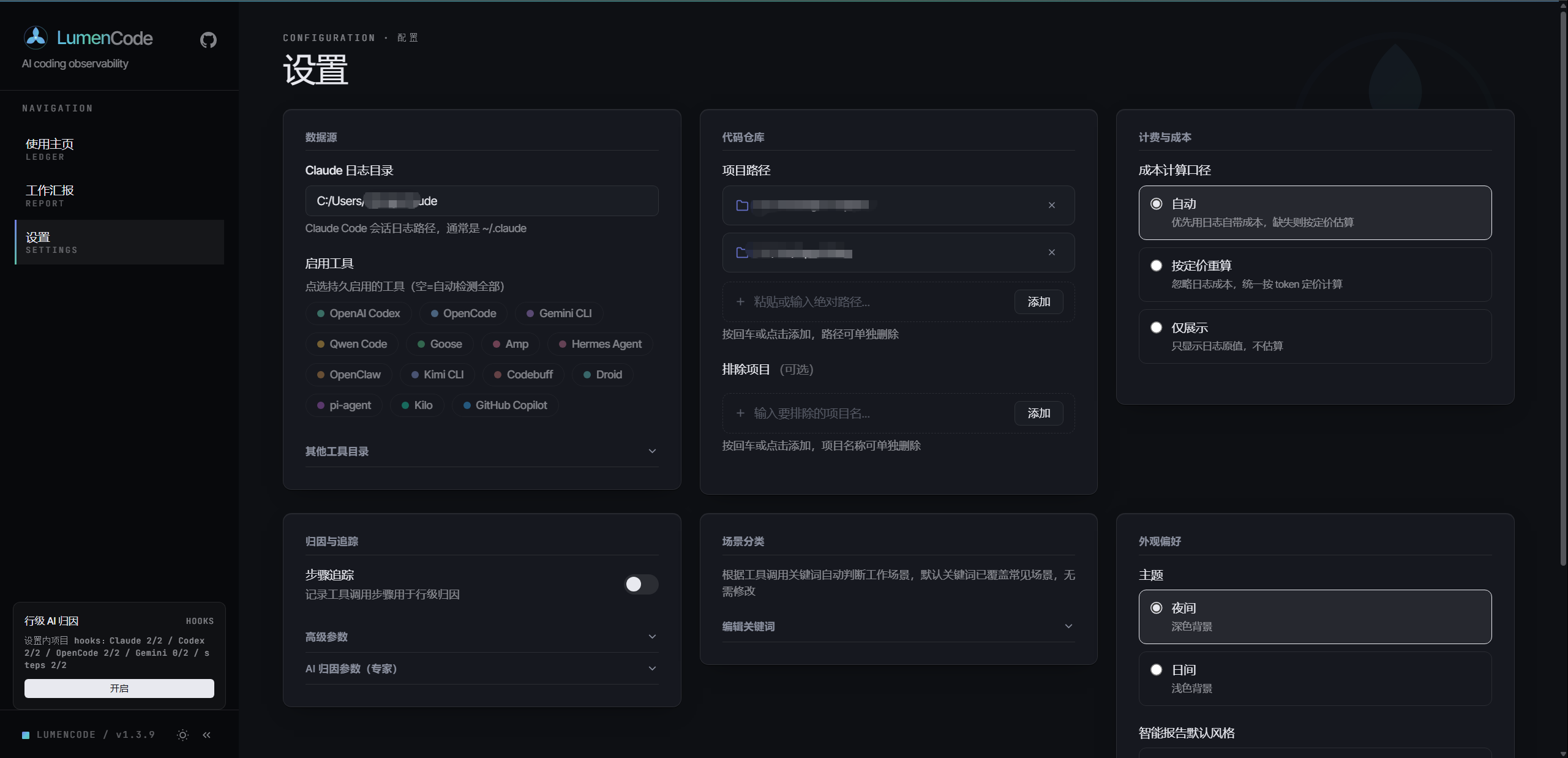Select the 自动 cost calculation option
The image size is (1568, 758).
pos(1315,212)
